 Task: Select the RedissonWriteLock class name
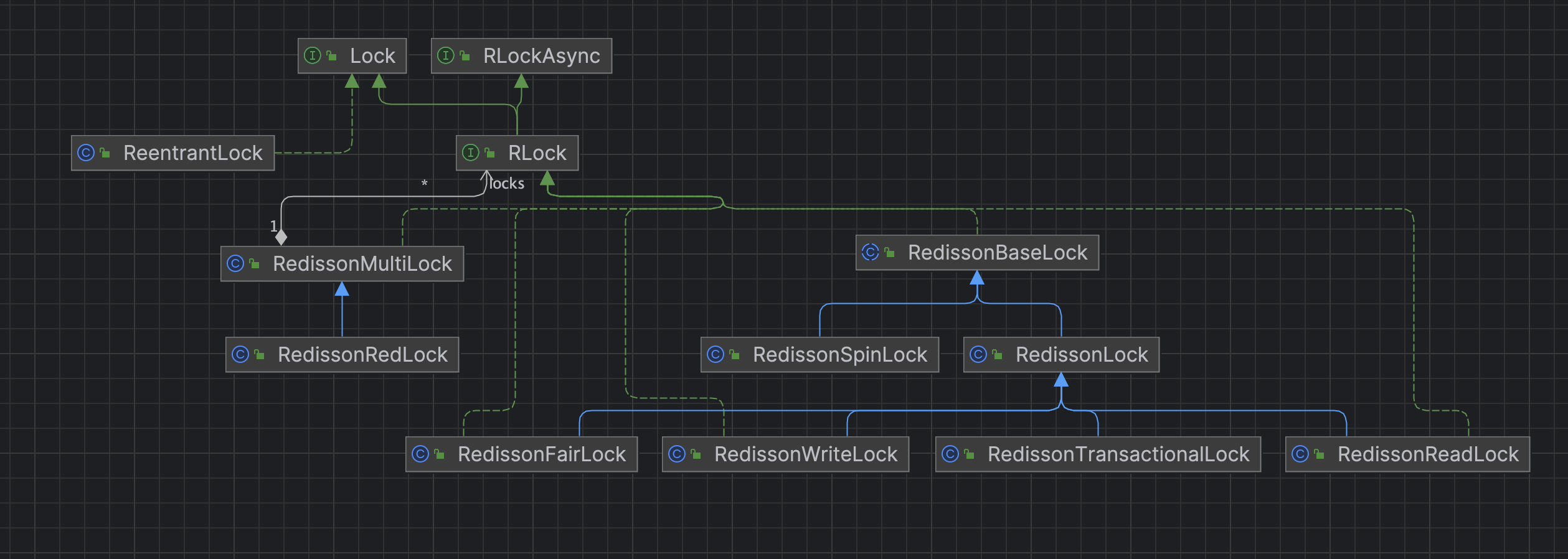(x=806, y=454)
